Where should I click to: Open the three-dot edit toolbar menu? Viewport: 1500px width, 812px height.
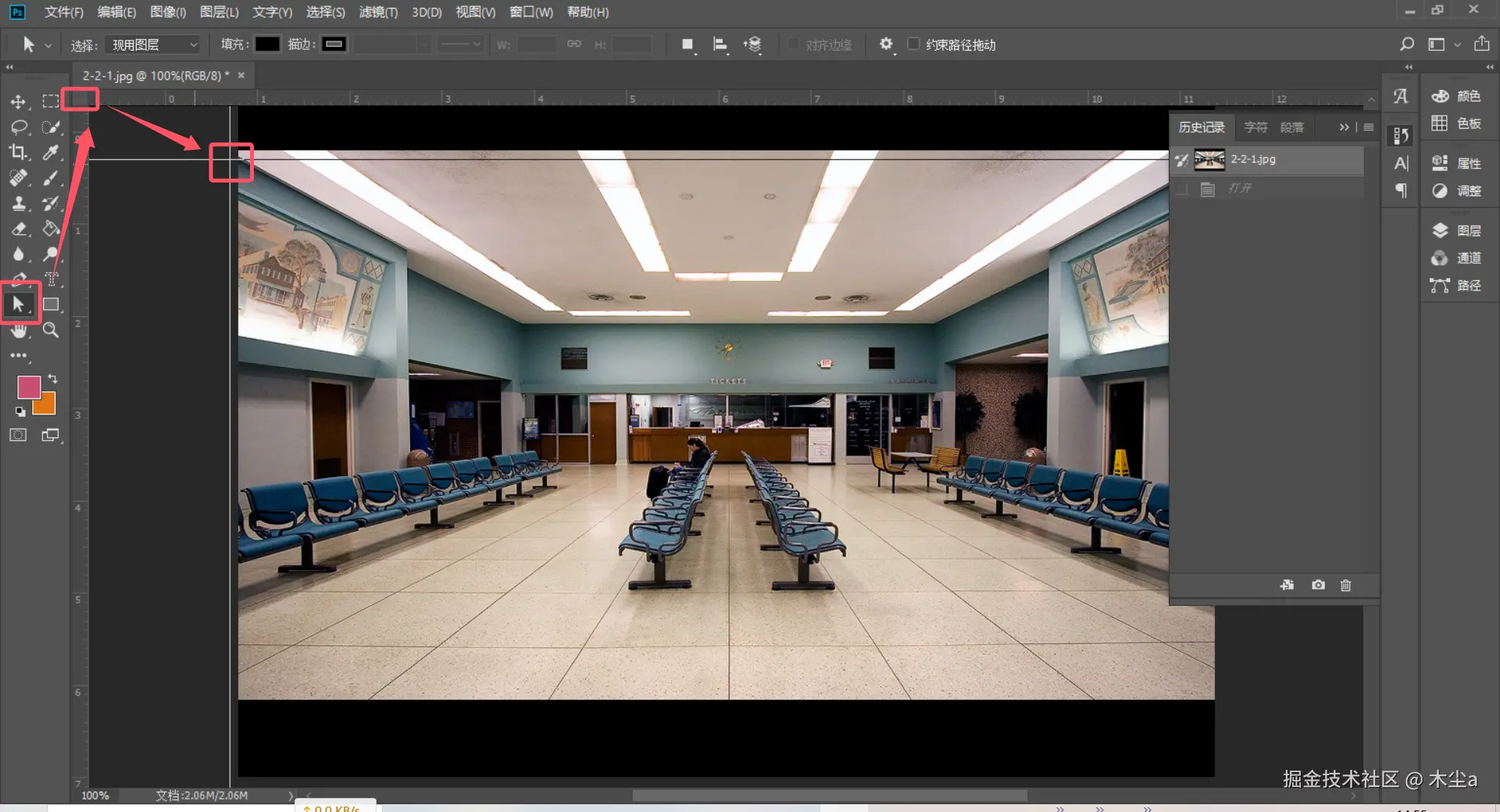tap(18, 355)
